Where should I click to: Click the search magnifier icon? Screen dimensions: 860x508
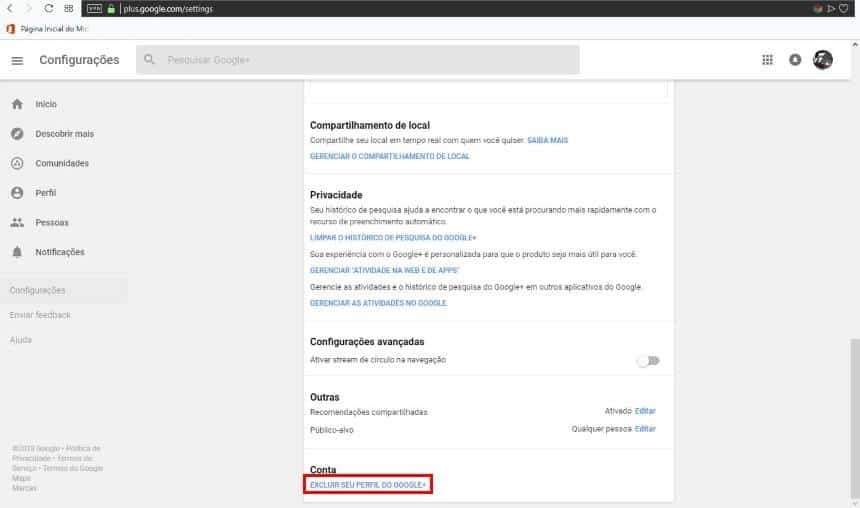pyautogui.click(x=149, y=59)
